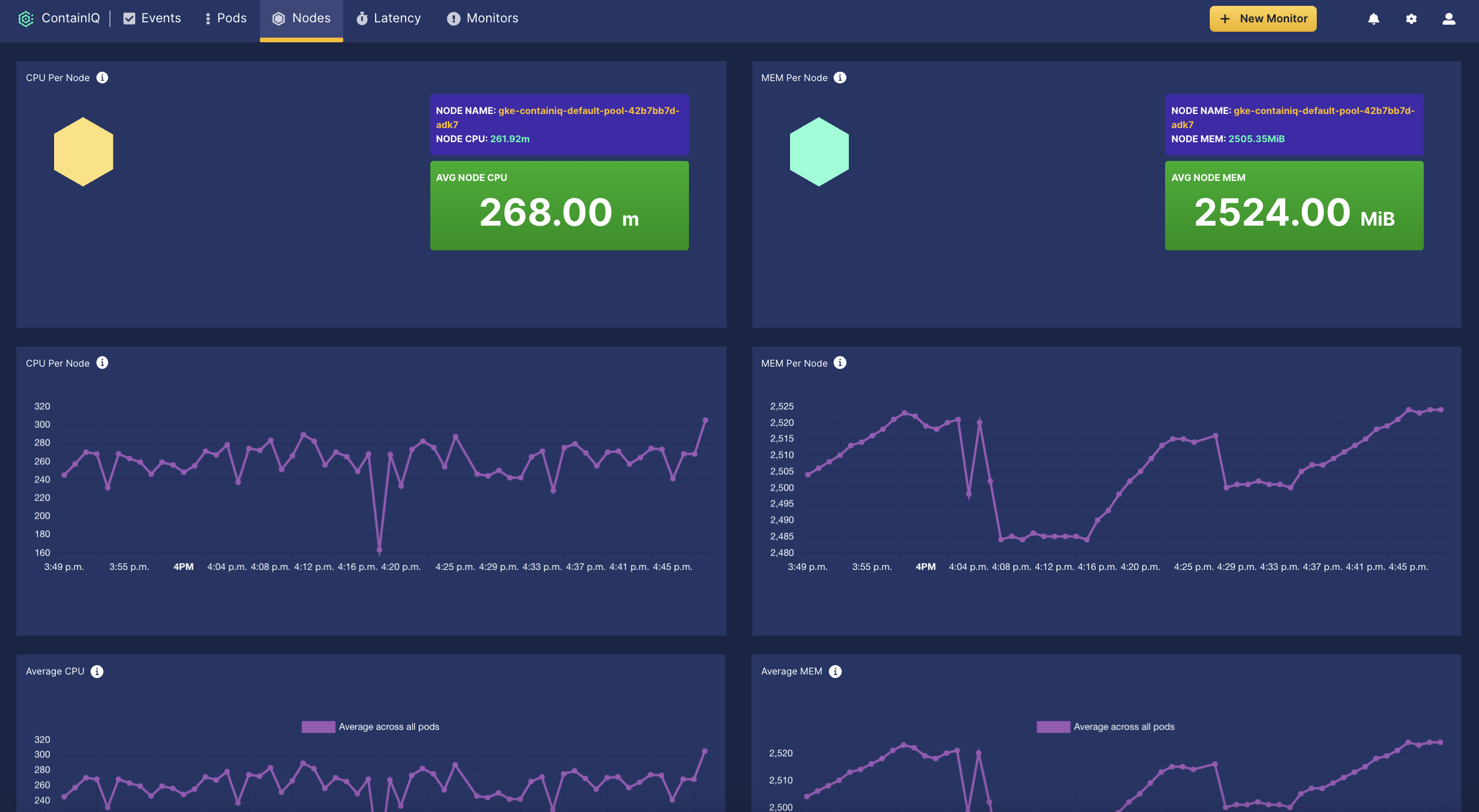Select the Latency stopwatch icon
Image resolution: width=1479 pixels, height=812 pixels.
point(362,18)
